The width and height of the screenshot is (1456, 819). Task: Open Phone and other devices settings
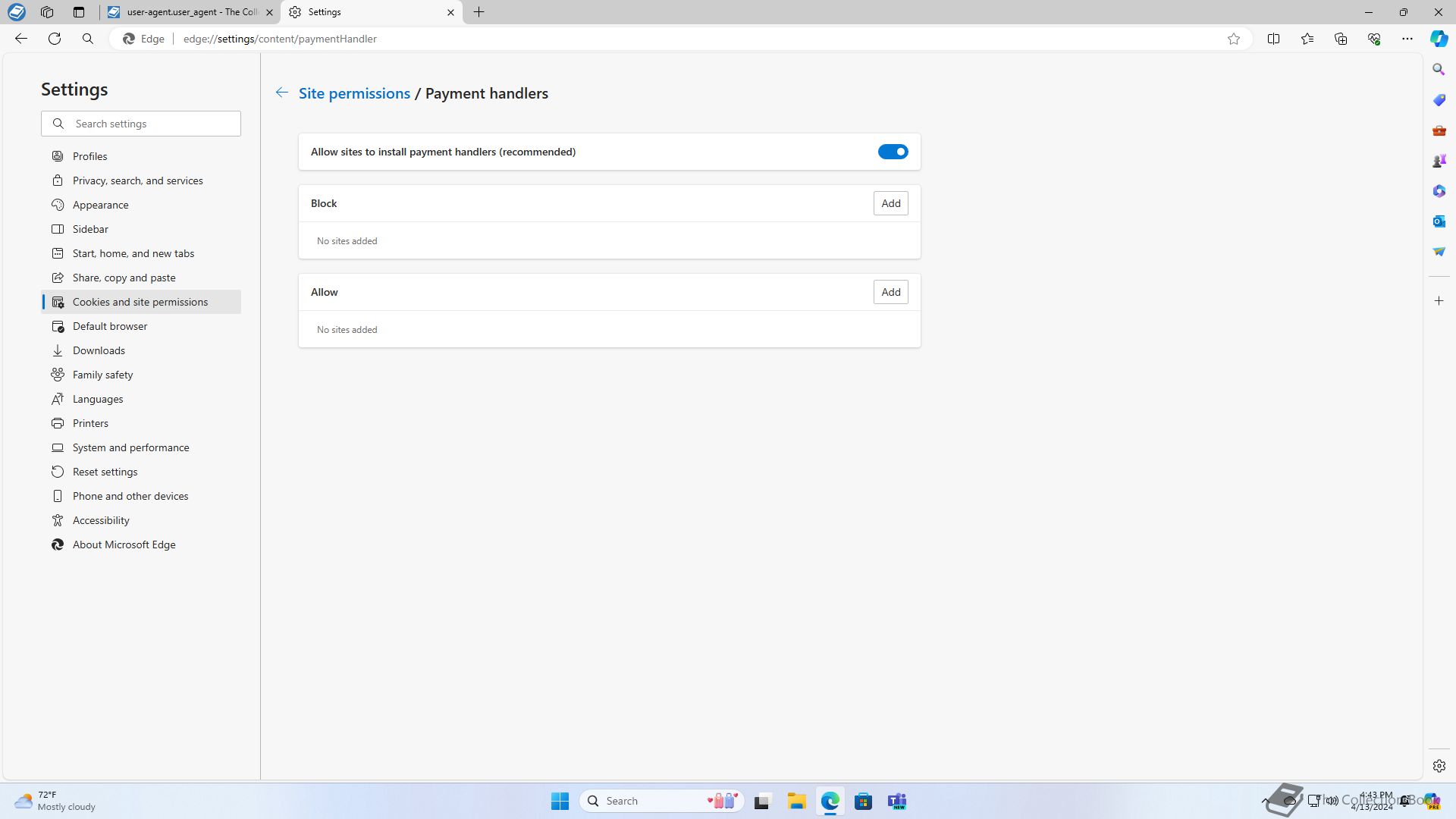pyautogui.click(x=141, y=496)
